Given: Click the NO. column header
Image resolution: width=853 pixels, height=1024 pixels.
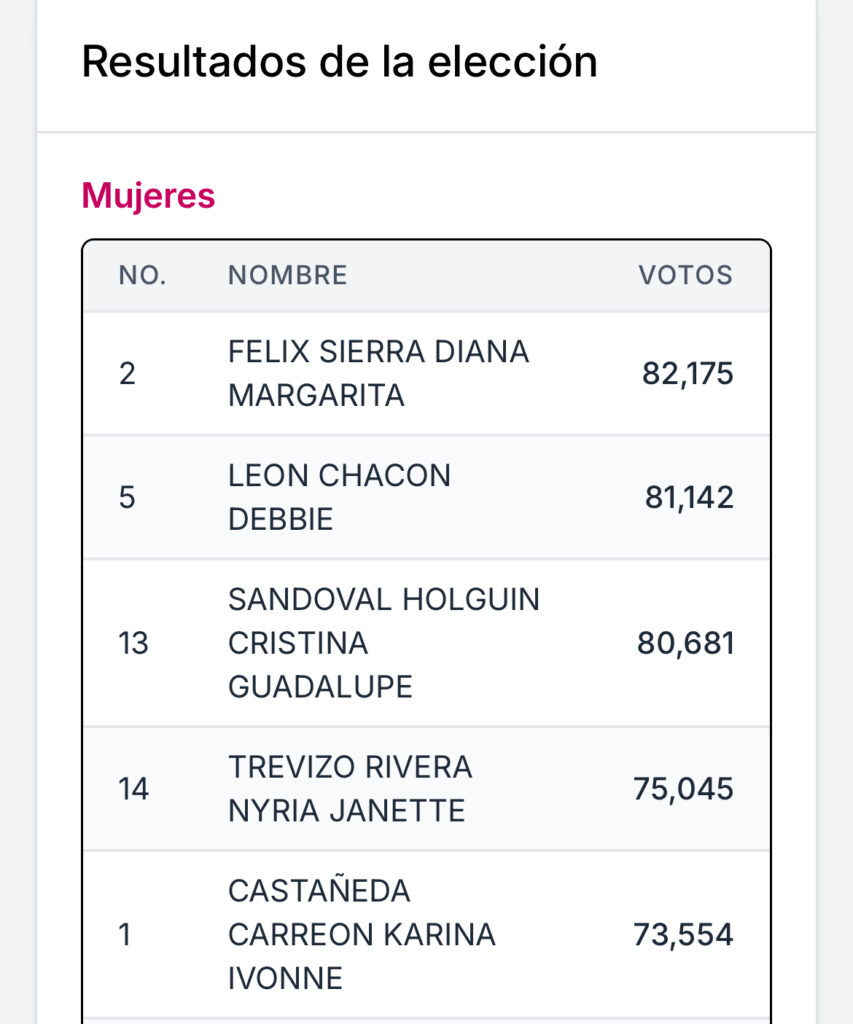Looking at the screenshot, I should point(142,275).
